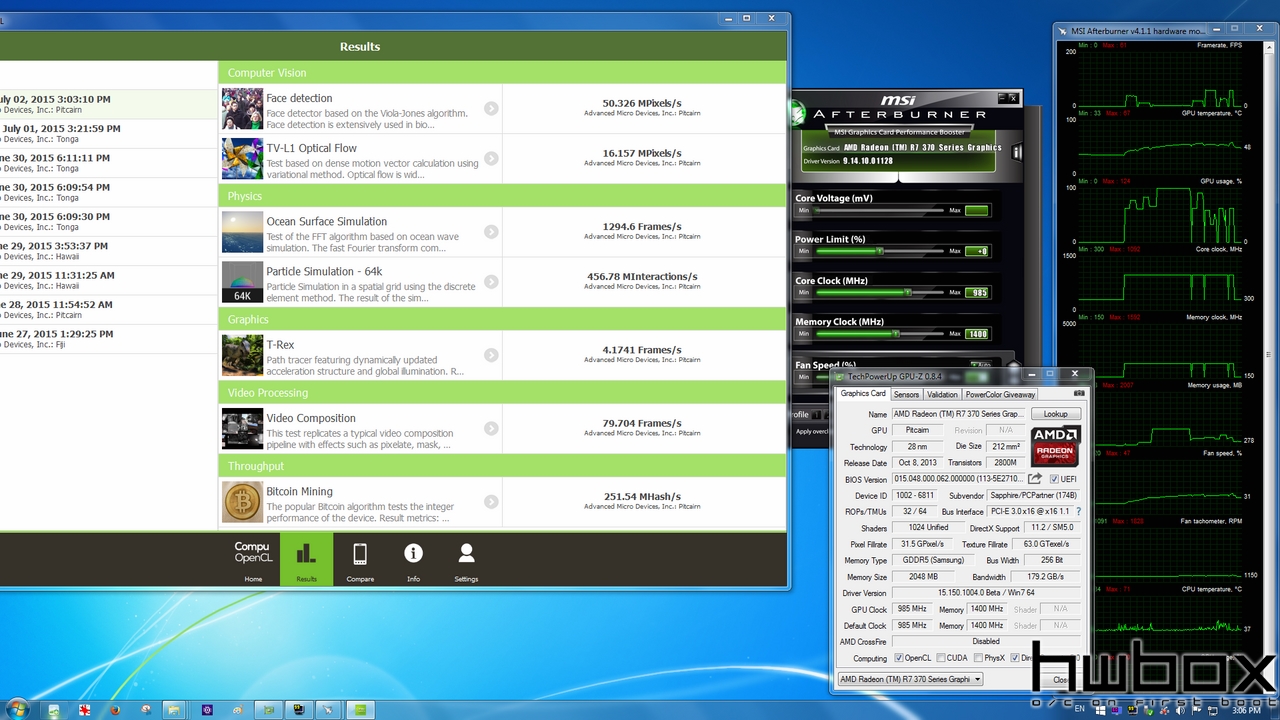This screenshot has width=1280, height=720.
Task: Click the Ocean Surface Simulation thumbnail
Action: point(242,232)
